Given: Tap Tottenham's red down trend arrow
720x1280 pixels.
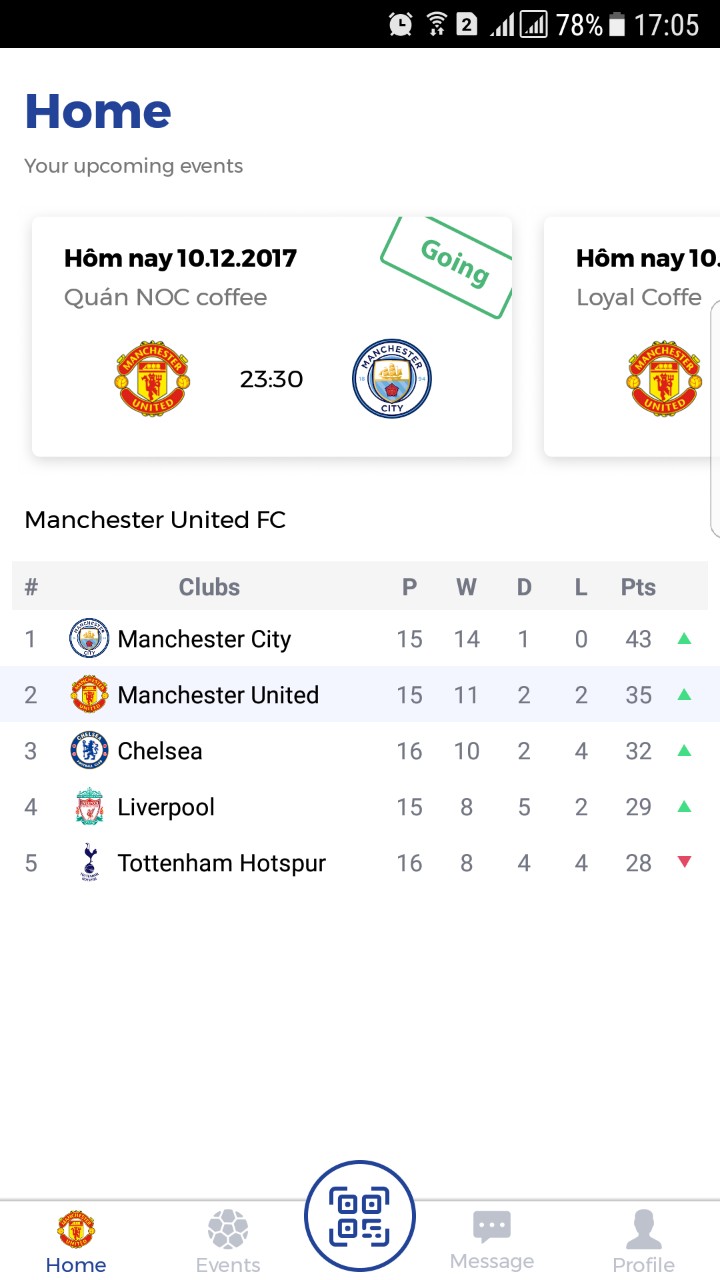Looking at the screenshot, I should coord(684,862).
